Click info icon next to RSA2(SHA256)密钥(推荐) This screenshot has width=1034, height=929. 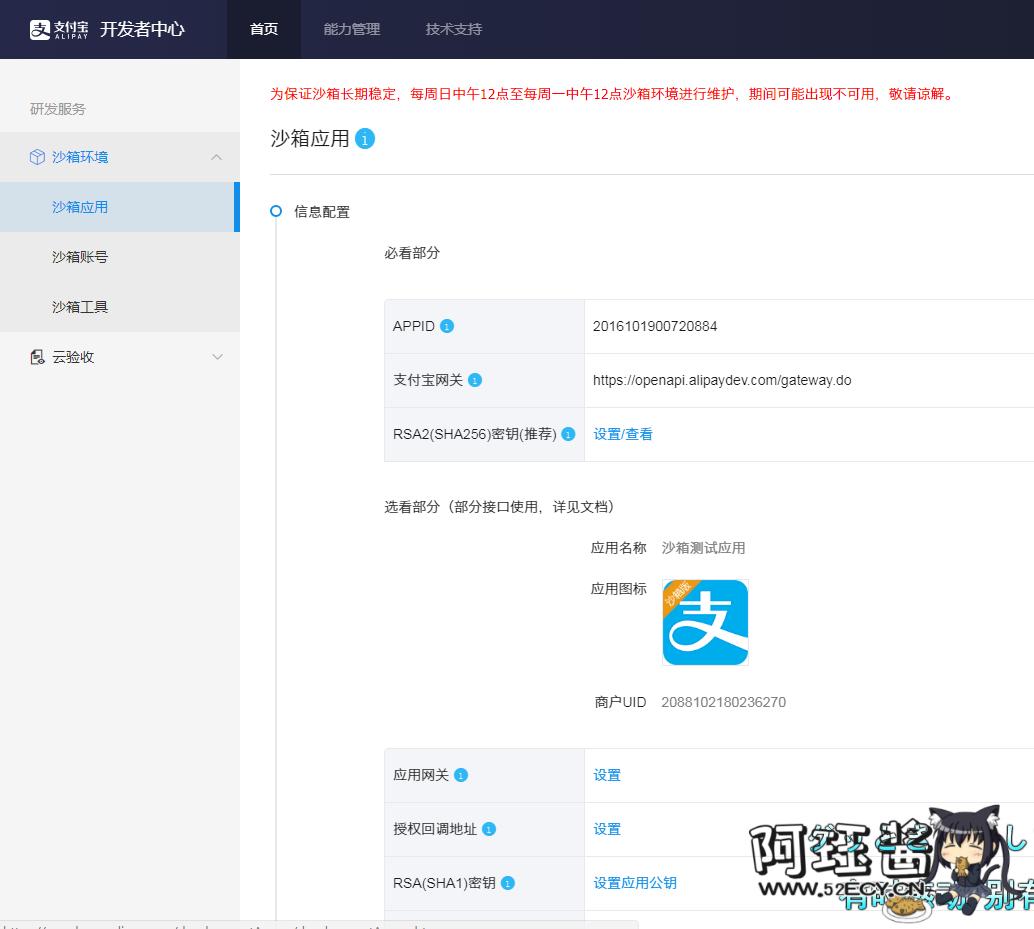[568, 435]
